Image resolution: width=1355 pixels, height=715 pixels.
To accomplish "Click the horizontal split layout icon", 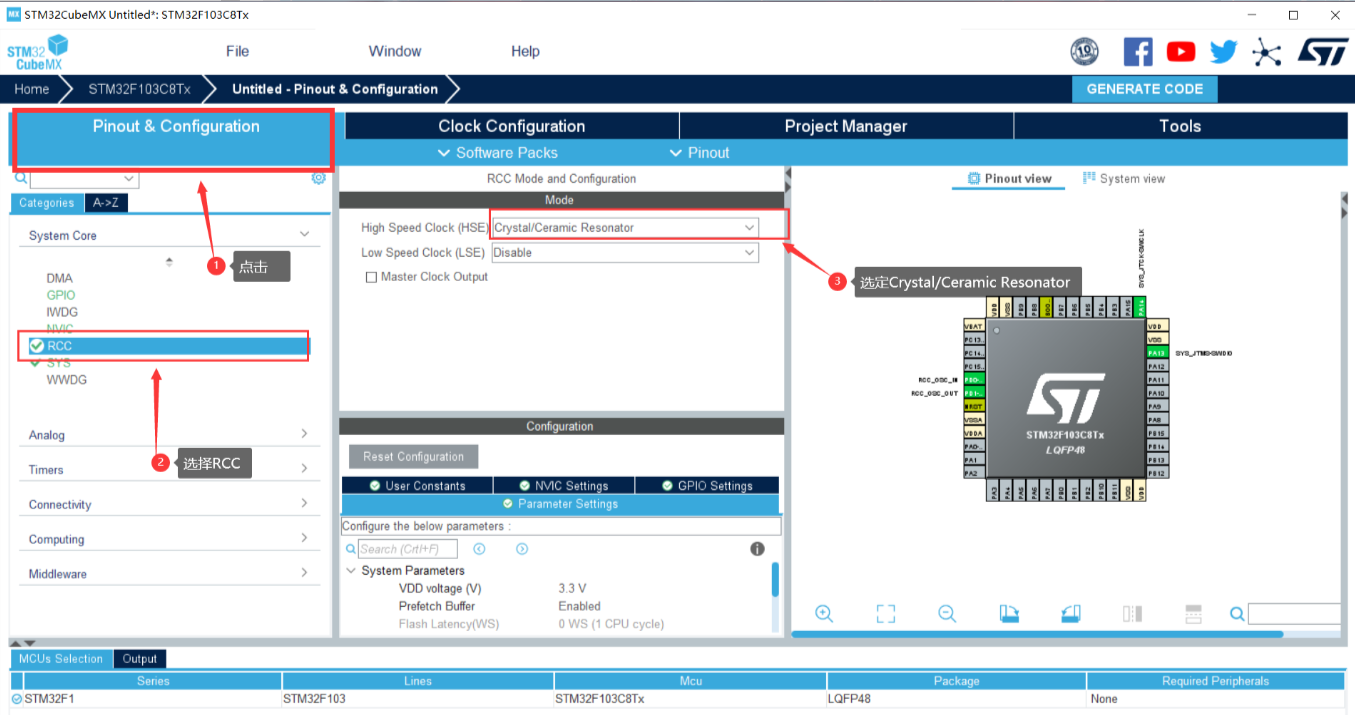I will (x=1193, y=613).
